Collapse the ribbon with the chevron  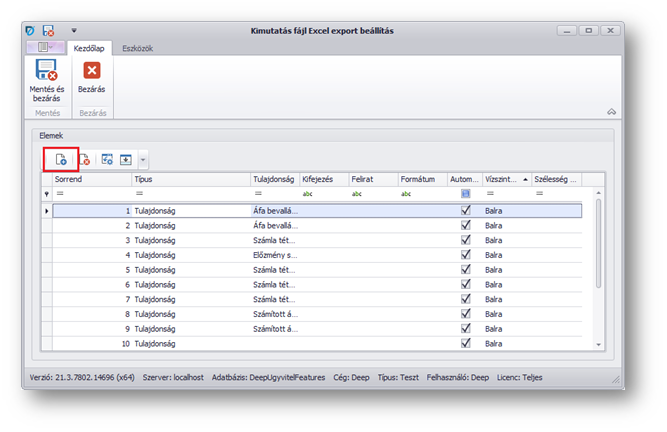pos(611,111)
